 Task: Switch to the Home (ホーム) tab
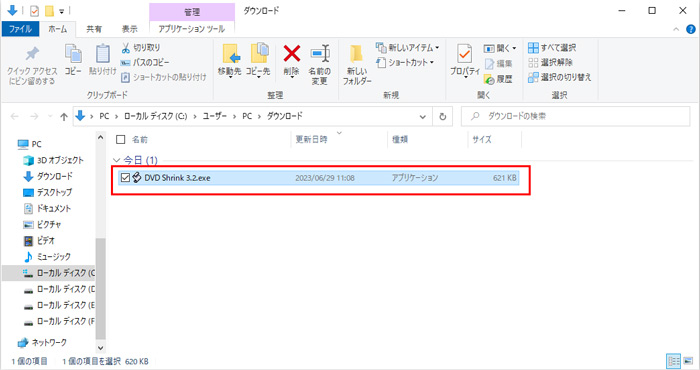point(58,29)
